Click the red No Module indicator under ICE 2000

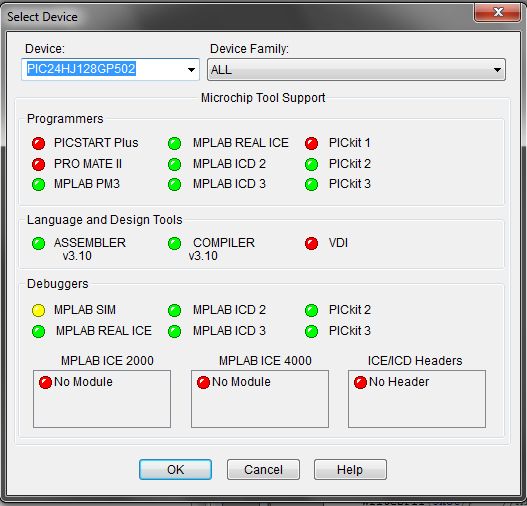click(45, 382)
